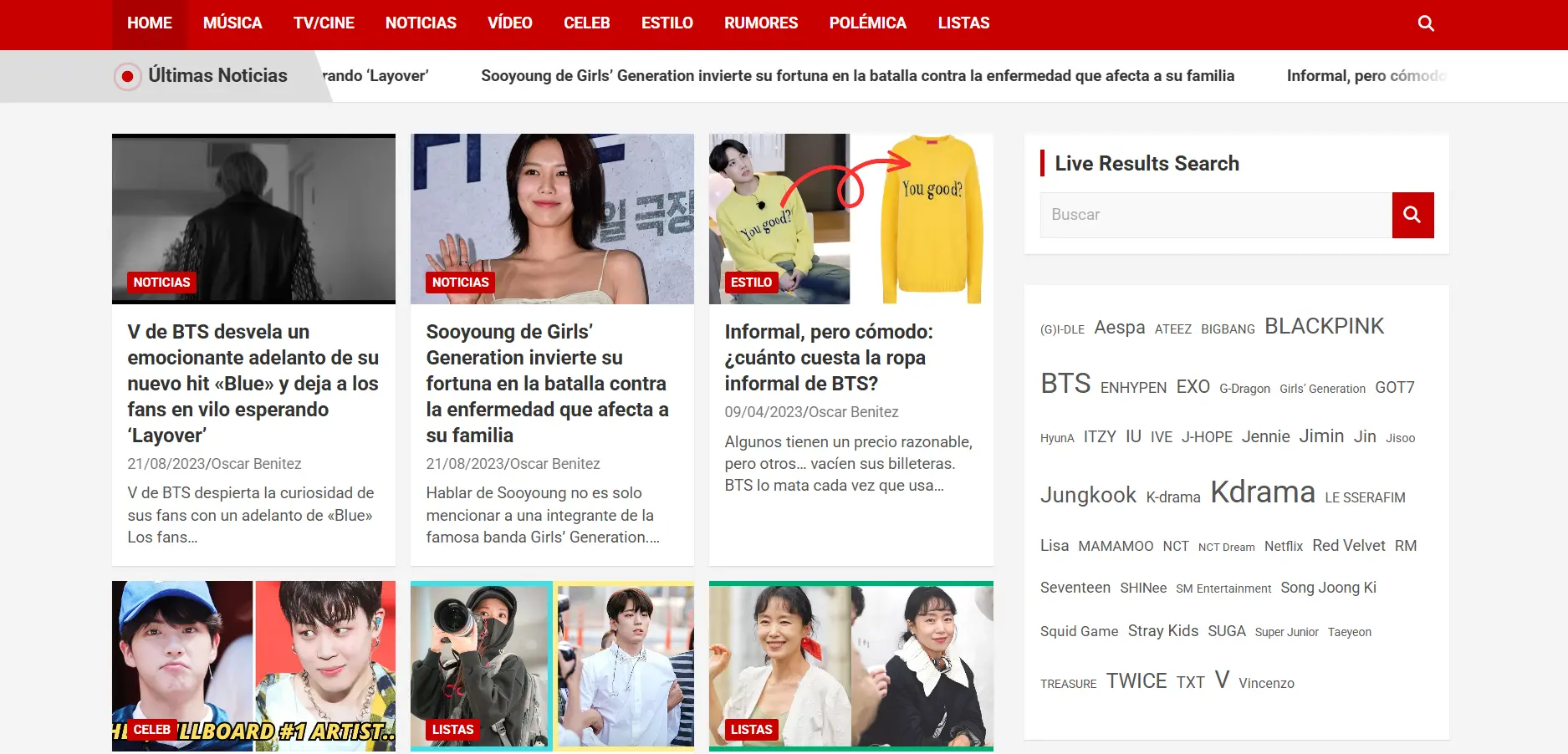Open the article about V de BTS «Blue»
The width and height of the screenshot is (1568, 754).
[x=253, y=383]
